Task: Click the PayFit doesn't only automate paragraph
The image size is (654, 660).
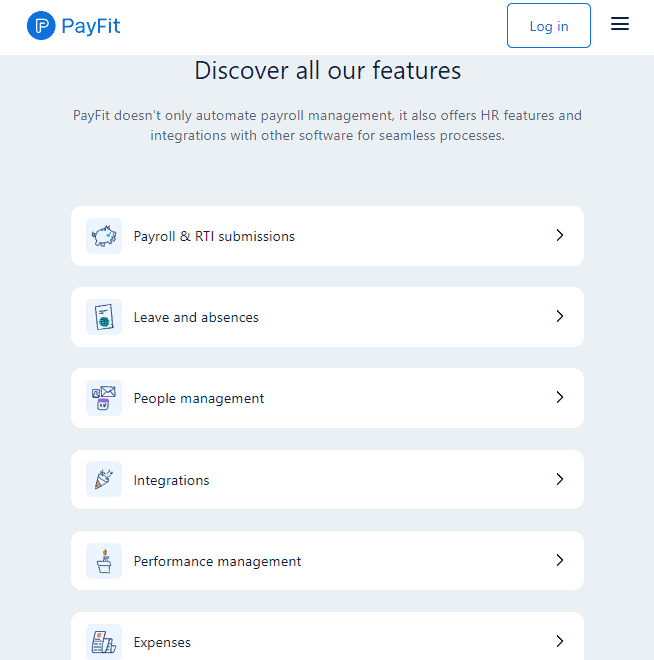Action: pos(327,125)
